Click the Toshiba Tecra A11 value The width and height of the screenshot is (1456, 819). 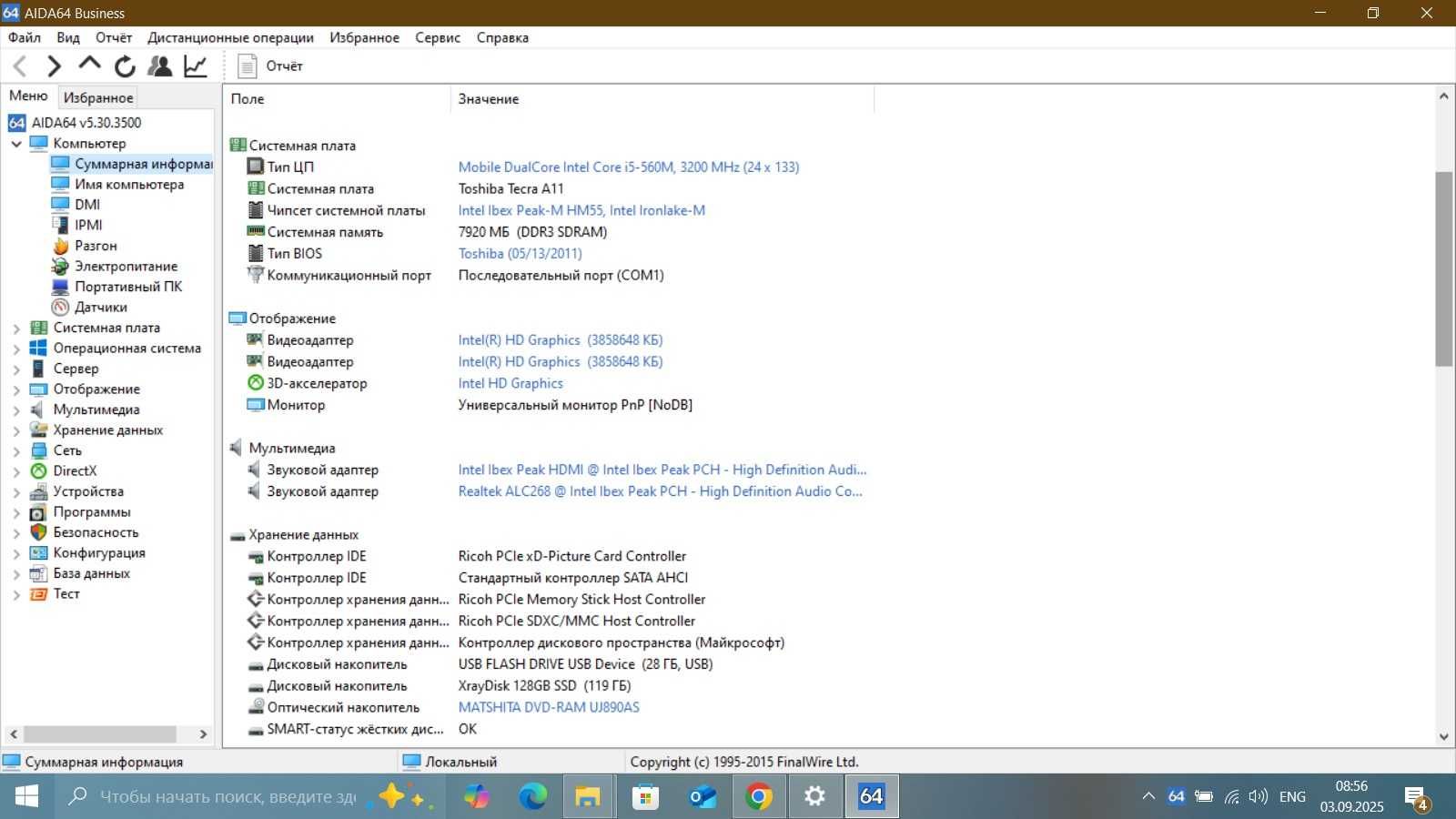[x=511, y=188]
